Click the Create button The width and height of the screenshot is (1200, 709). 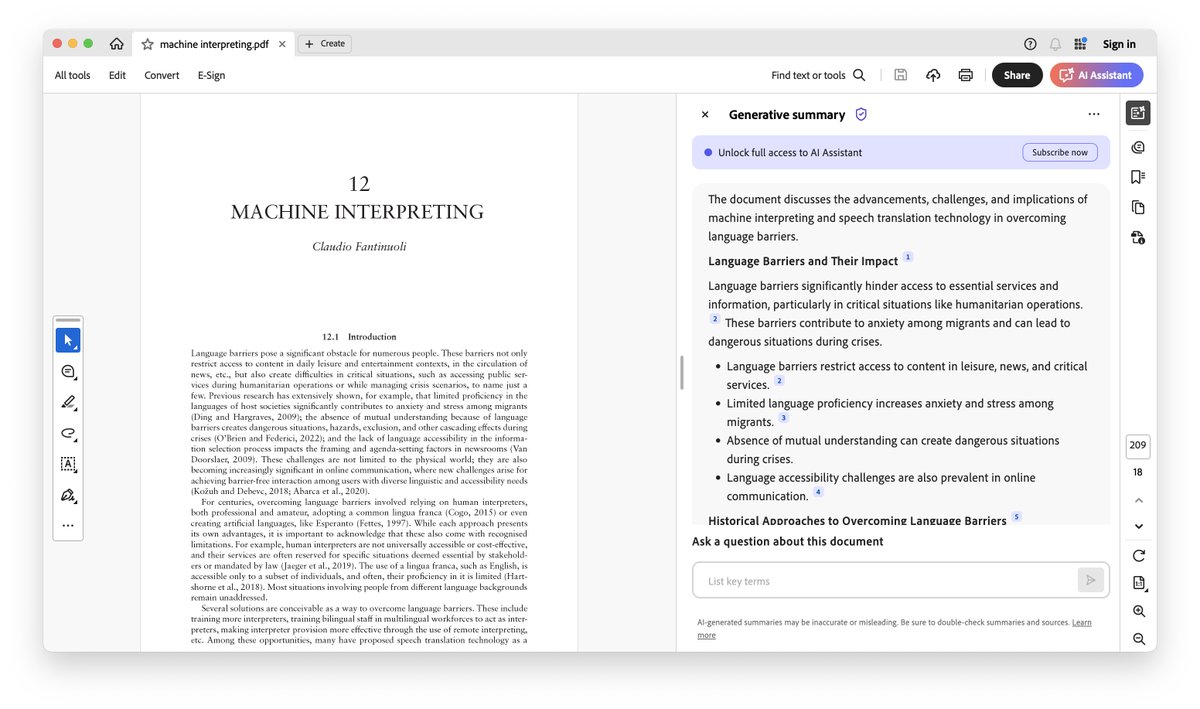coord(325,44)
